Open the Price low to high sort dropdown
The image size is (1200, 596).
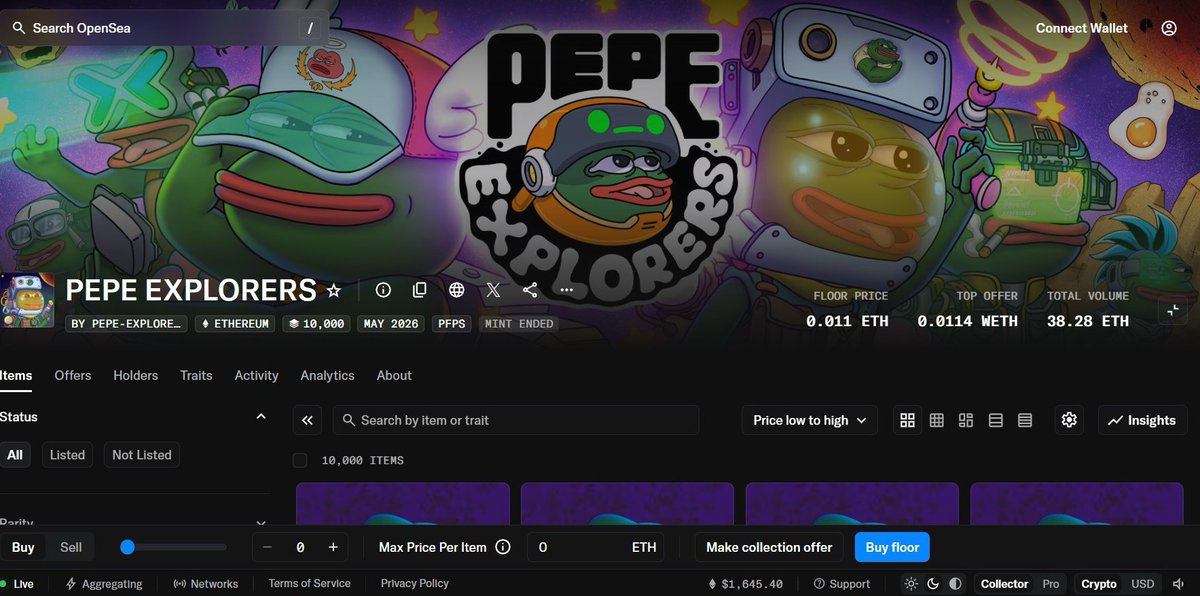point(810,420)
